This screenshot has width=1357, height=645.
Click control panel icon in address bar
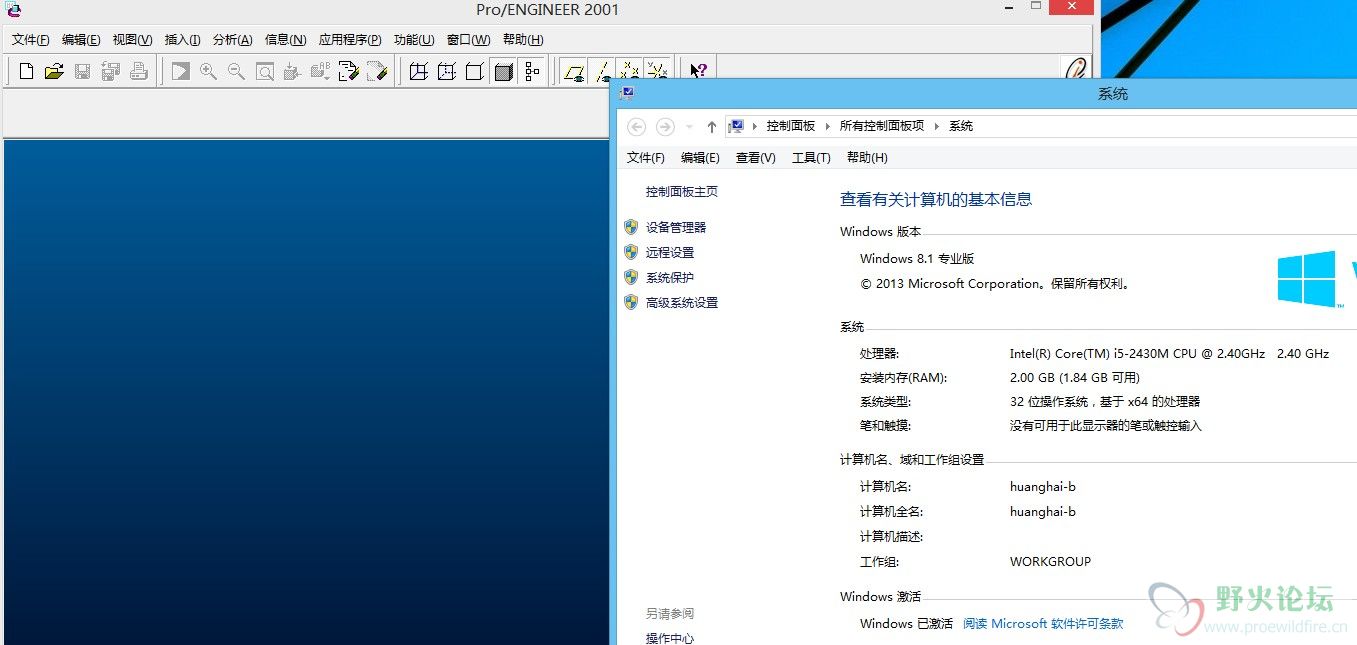pyautogui.click(x=736, y=126)
